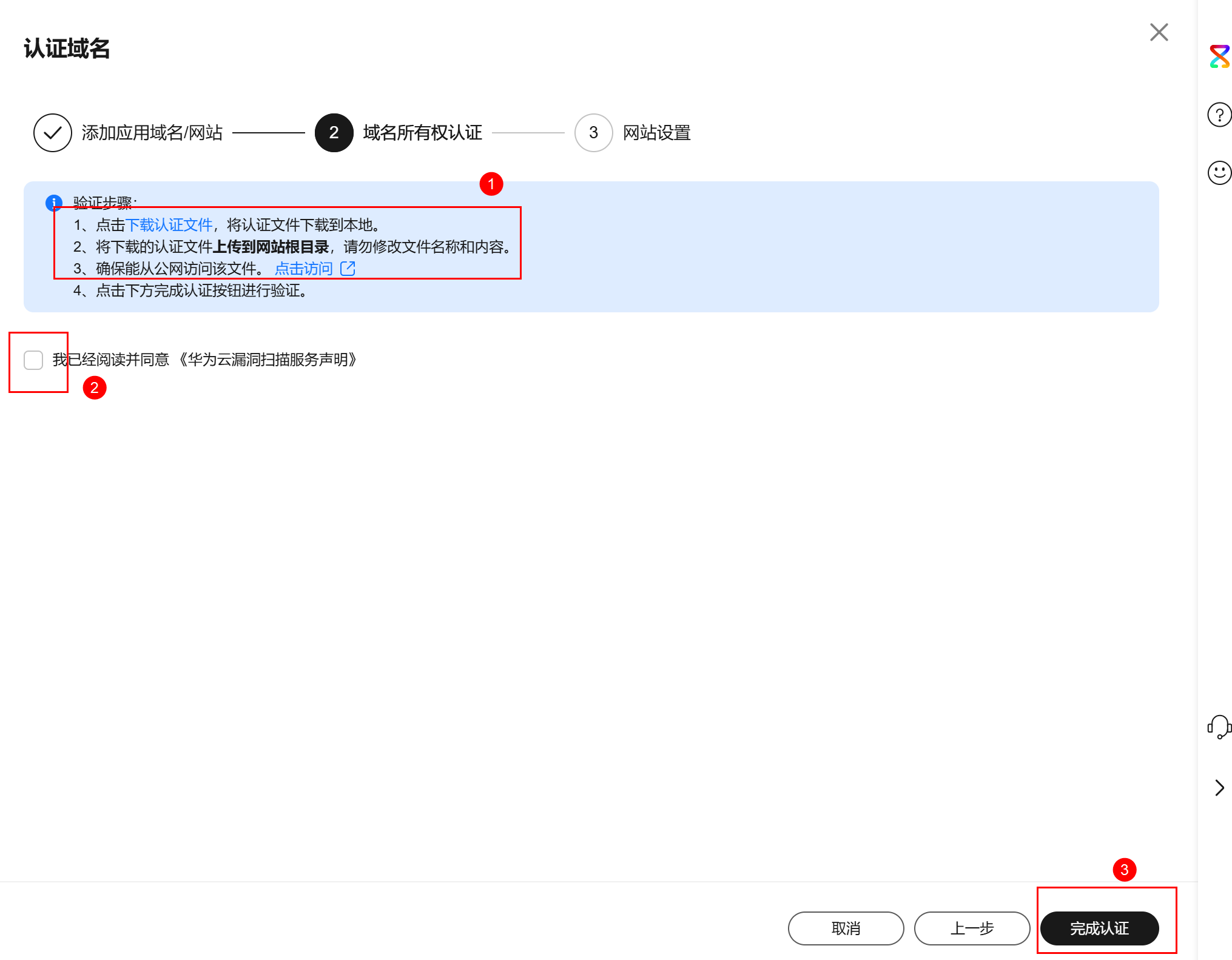Select step 2 circle 域名所有权认证

click(x=334, y=133)
